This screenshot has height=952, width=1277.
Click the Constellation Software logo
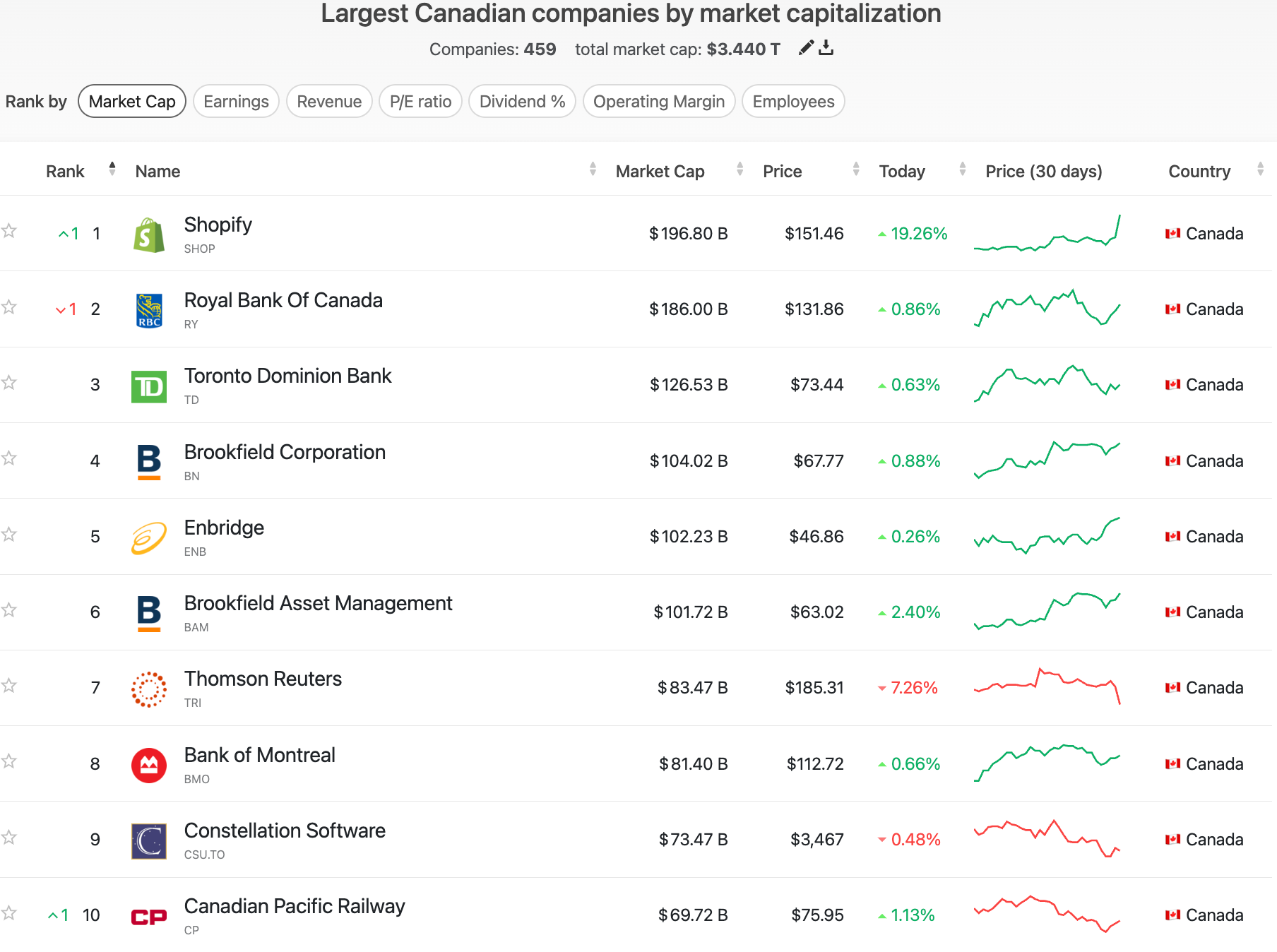(149, 841)
